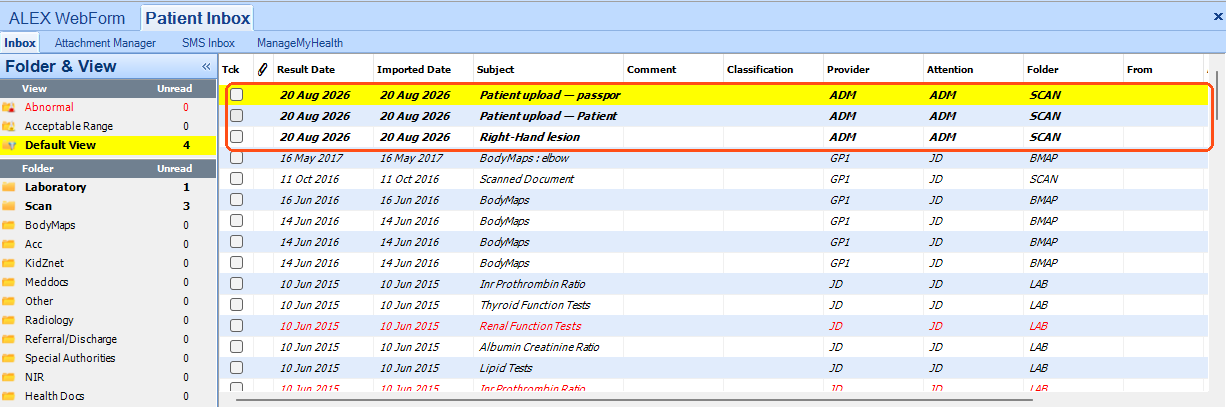Click the Default View icon

(9, 145)
